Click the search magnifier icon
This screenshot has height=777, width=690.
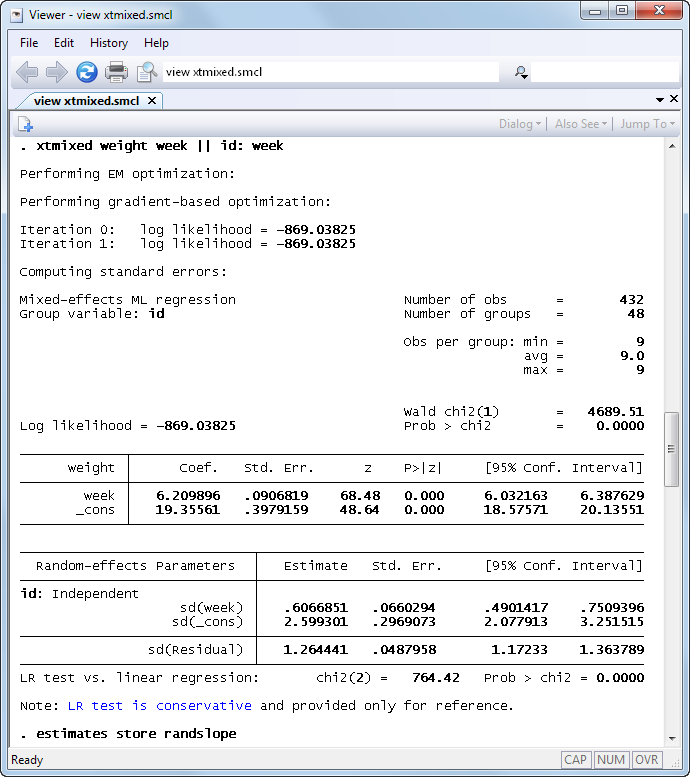(520, 72)
